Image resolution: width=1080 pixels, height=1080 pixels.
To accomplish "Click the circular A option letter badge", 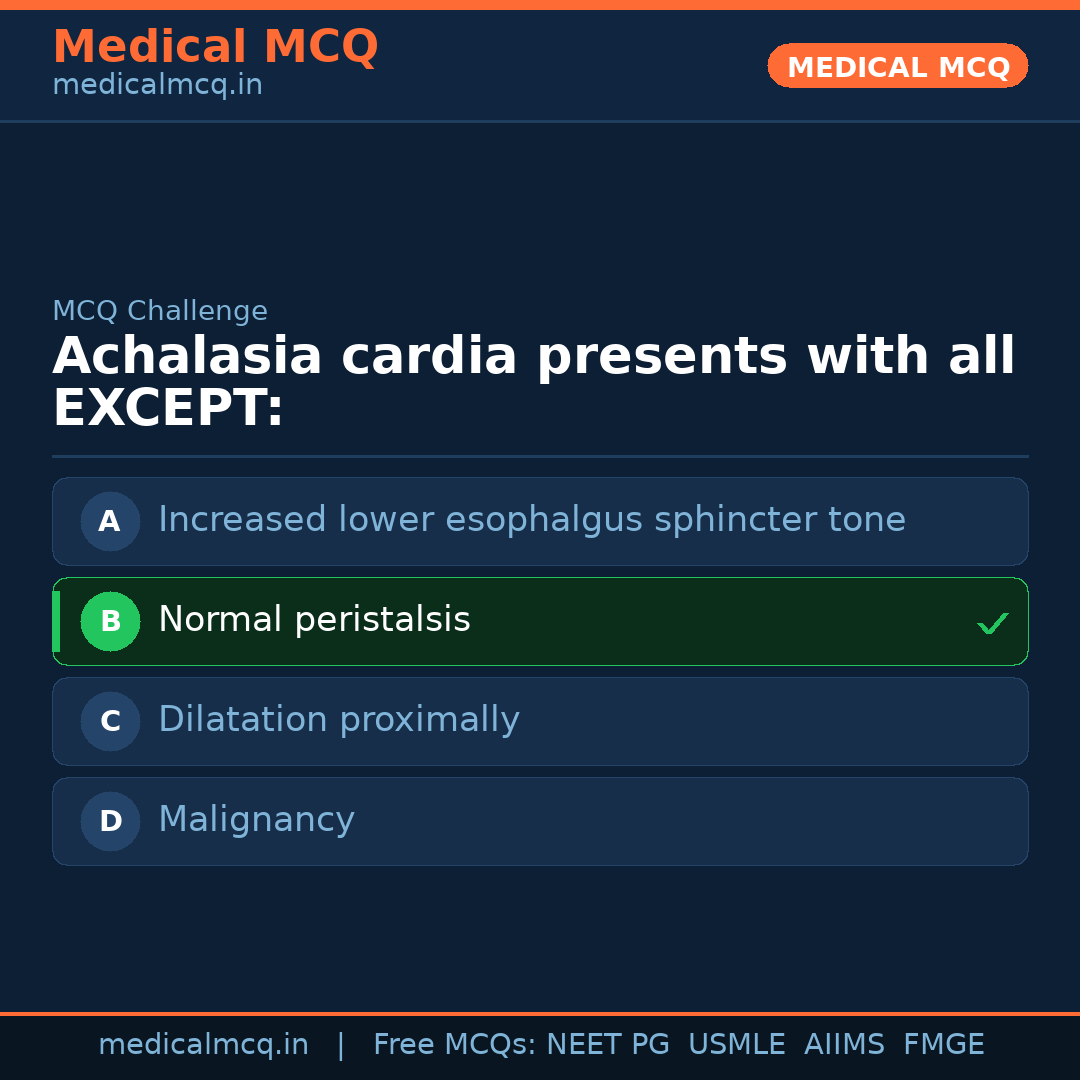I will click(110, 521).
